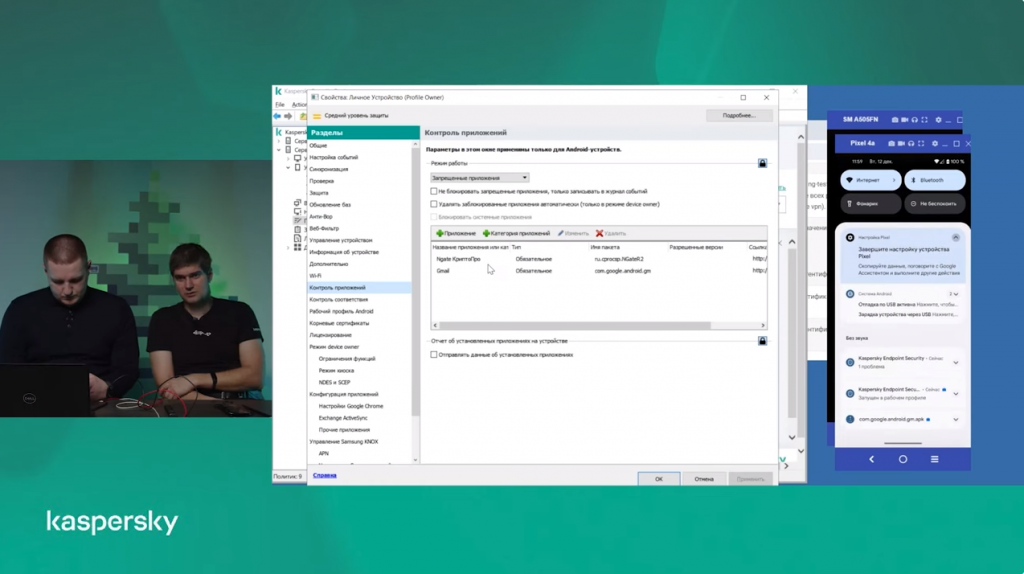Toggle the lock icon for Отчет section

click(x=762, y=341)
